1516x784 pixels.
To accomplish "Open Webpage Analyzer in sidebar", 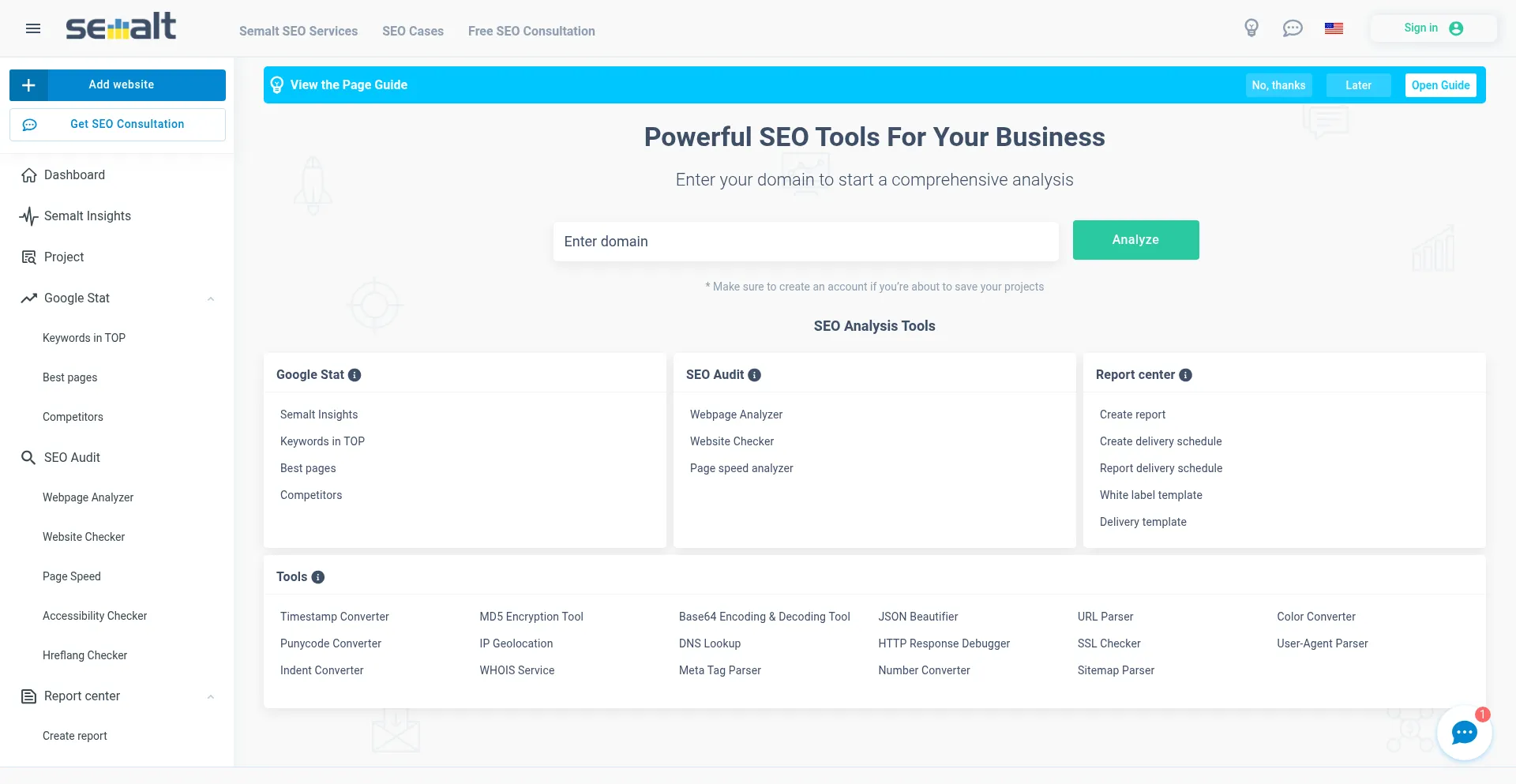I will point(88,497).
